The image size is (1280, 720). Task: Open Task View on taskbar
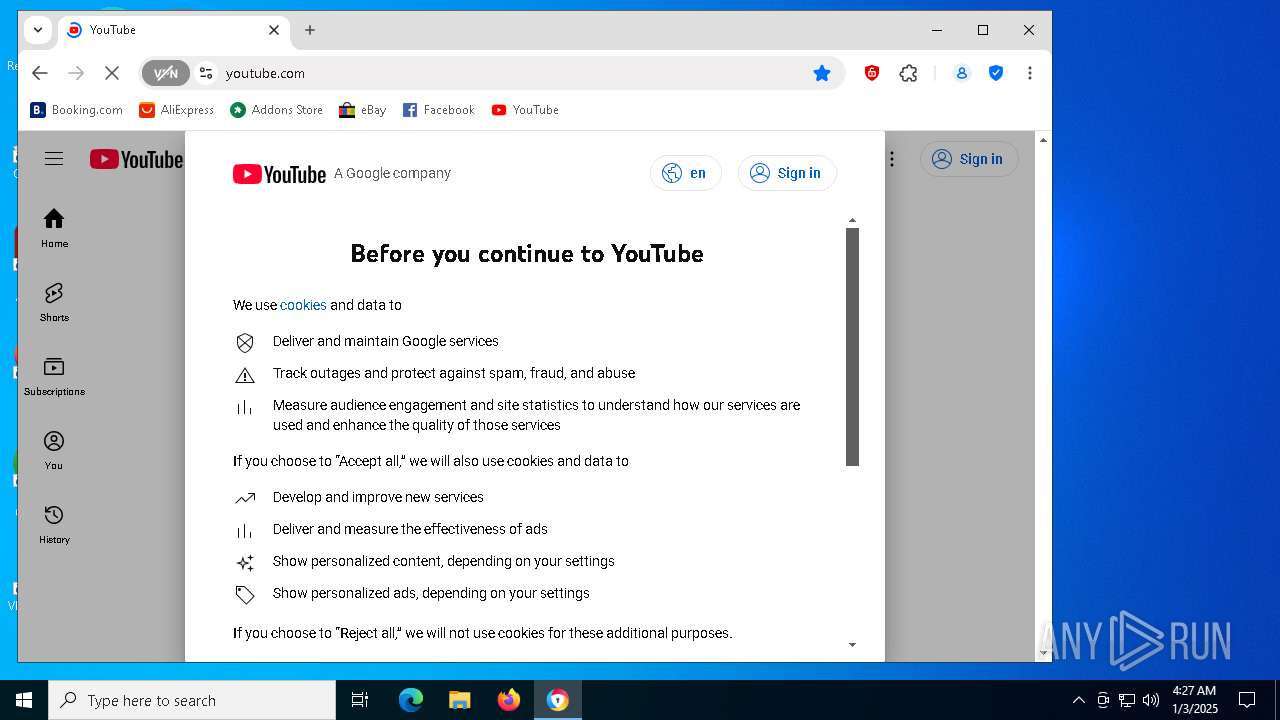[x=360, y=700]
